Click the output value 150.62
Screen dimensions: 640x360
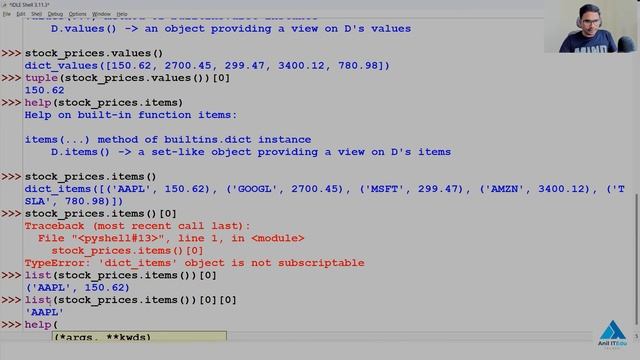[x=44, y=90]
